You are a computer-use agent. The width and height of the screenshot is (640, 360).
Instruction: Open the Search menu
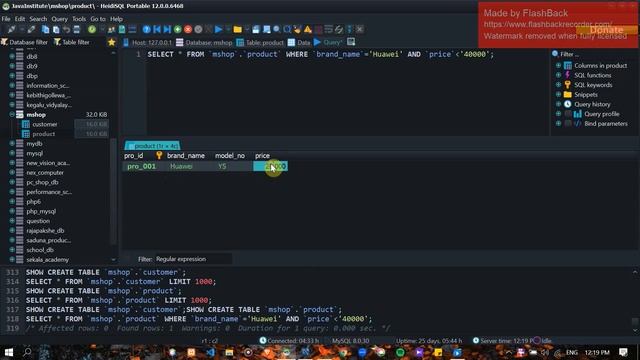coord(38,19)
